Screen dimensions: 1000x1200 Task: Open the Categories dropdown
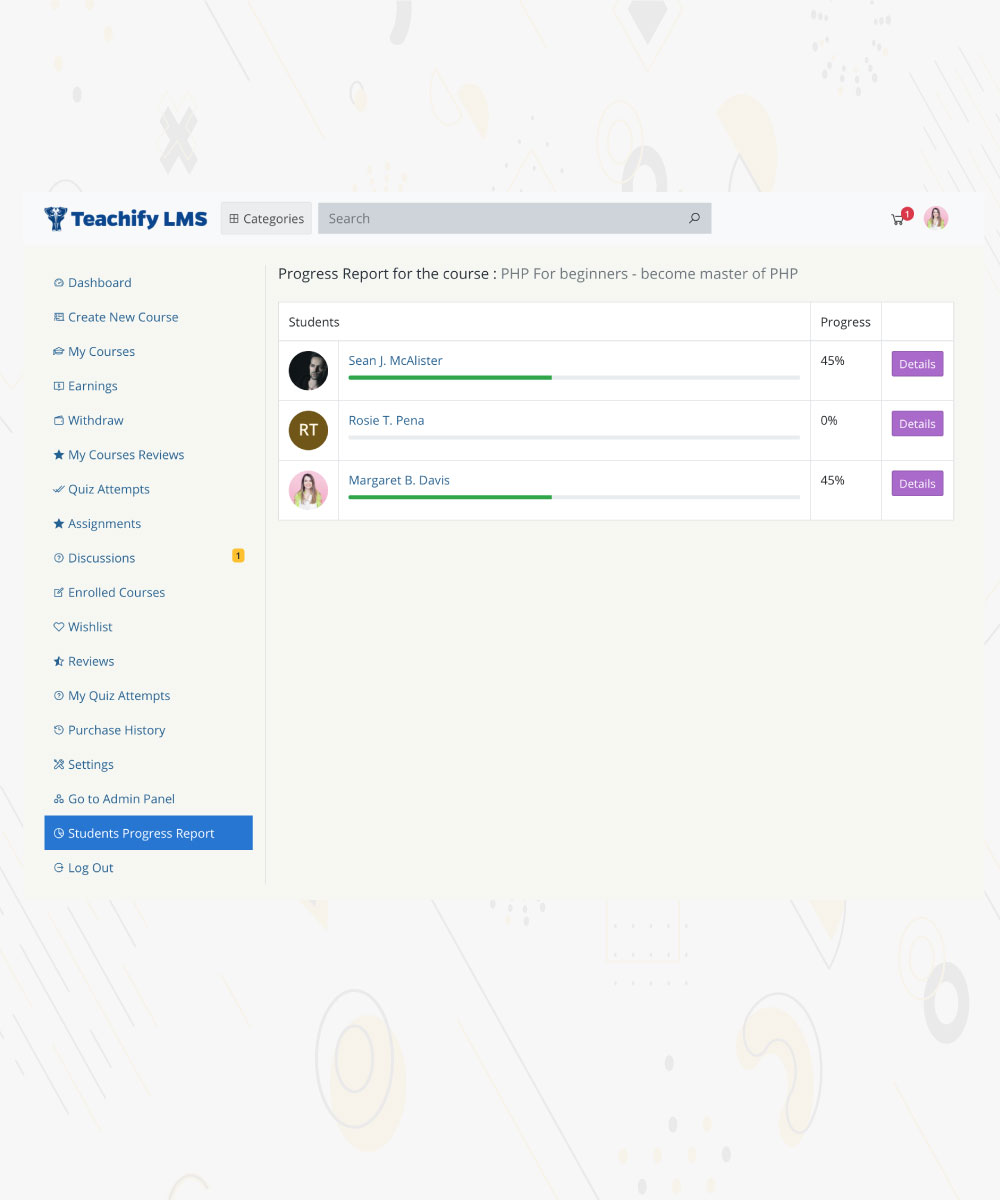(266, 218)
